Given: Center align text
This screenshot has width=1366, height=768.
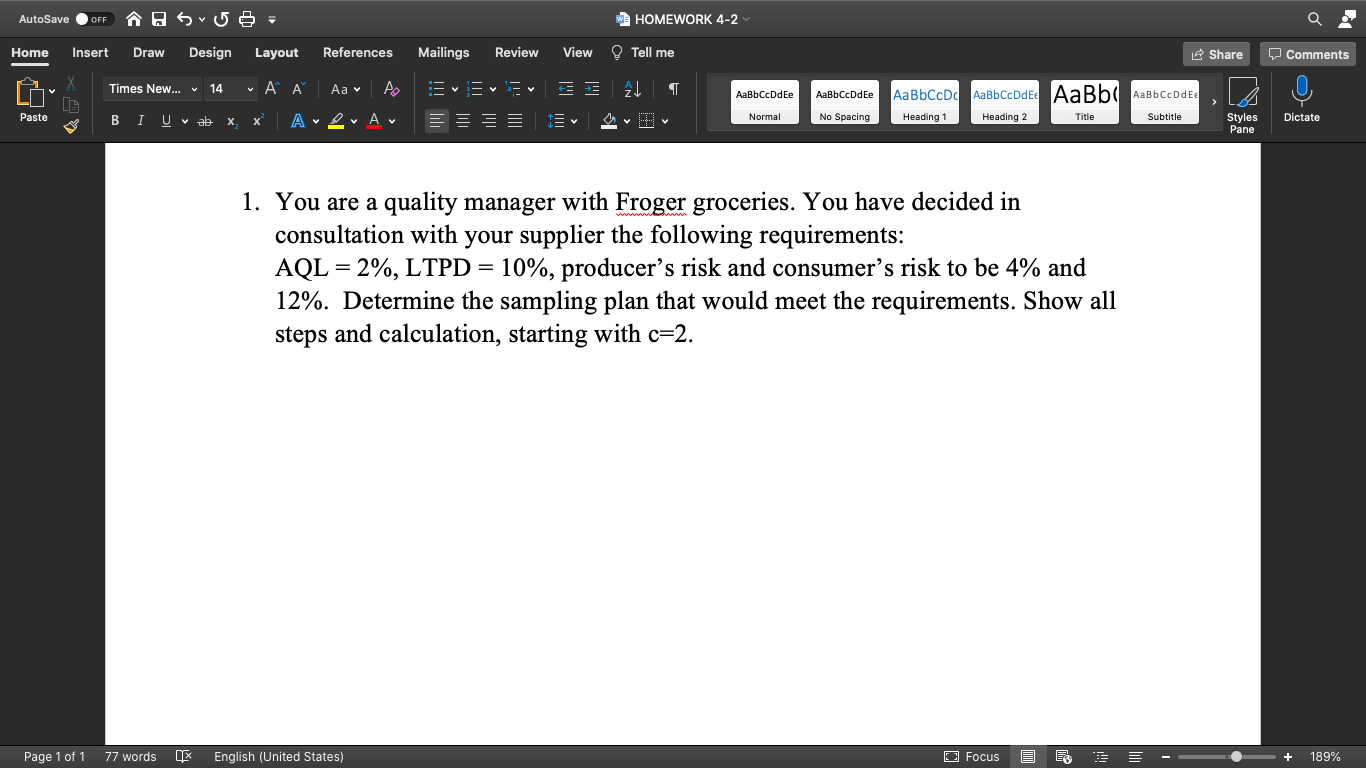Looking at the screenshot, I should click(463, 121).
